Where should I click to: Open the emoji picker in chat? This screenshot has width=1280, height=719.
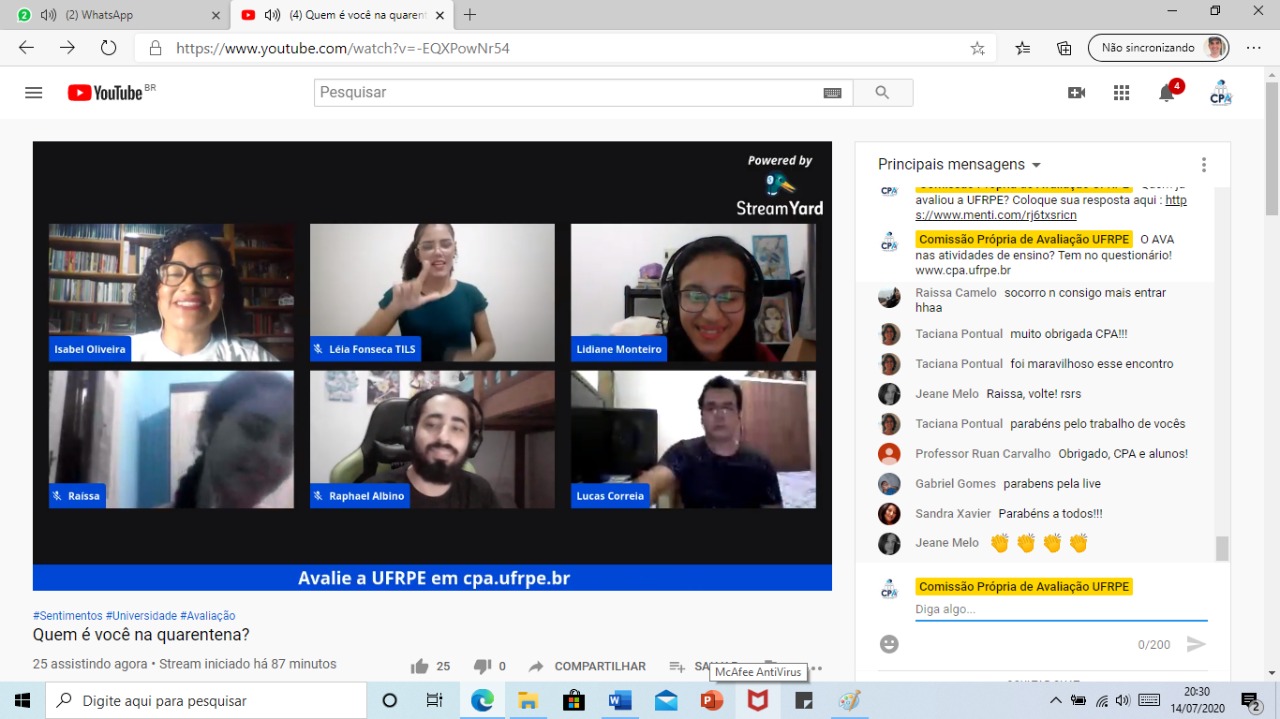(x=889, y=644)
